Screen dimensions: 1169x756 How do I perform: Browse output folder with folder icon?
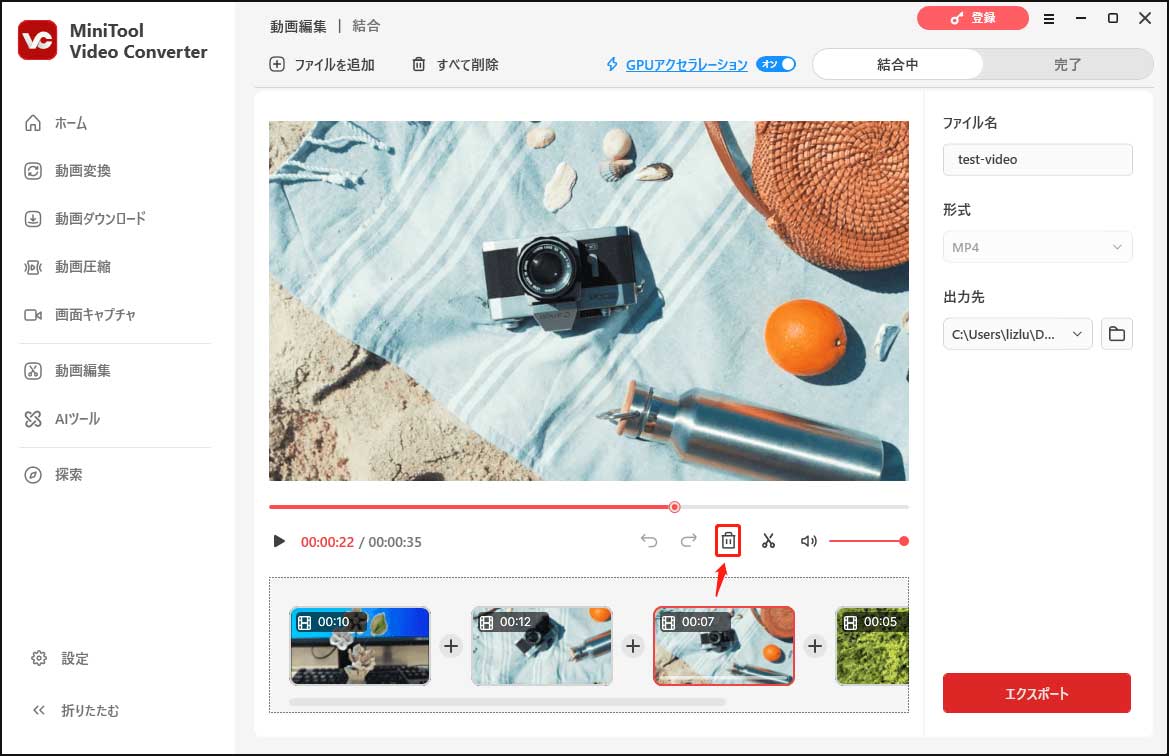click(x=1116, y=334)
